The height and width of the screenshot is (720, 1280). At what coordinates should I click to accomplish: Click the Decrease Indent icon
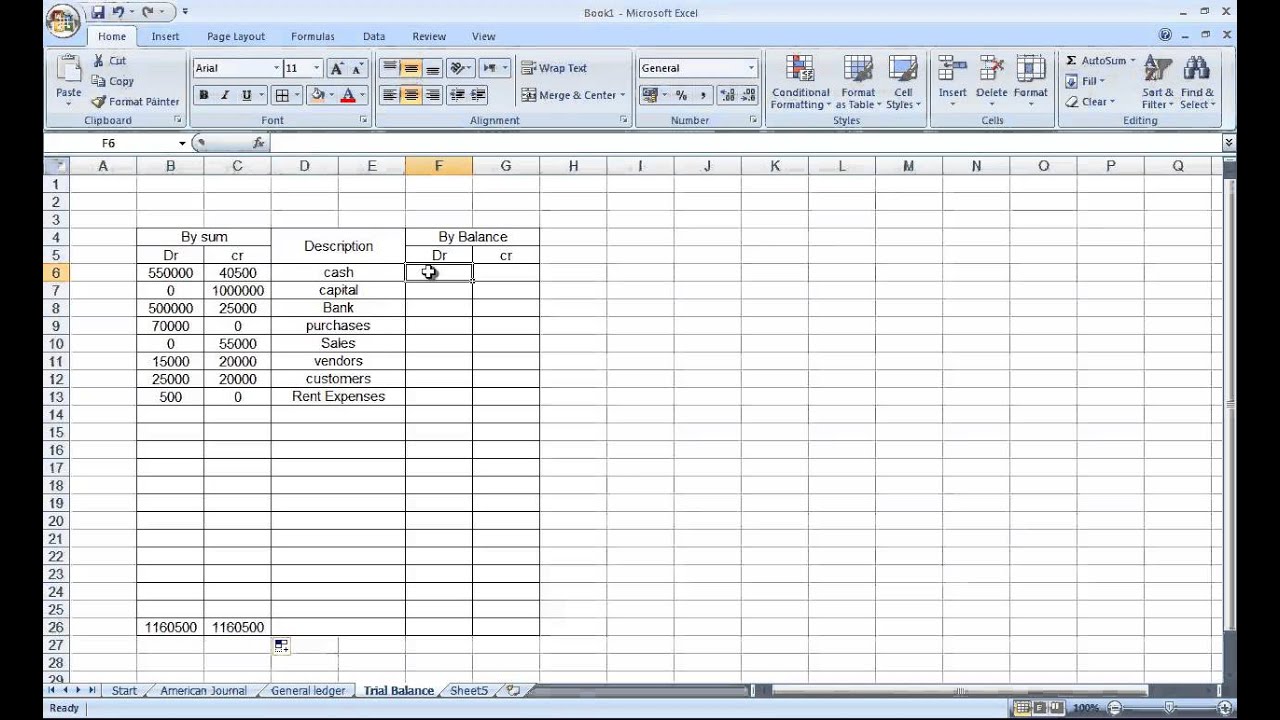pos(457,95)
